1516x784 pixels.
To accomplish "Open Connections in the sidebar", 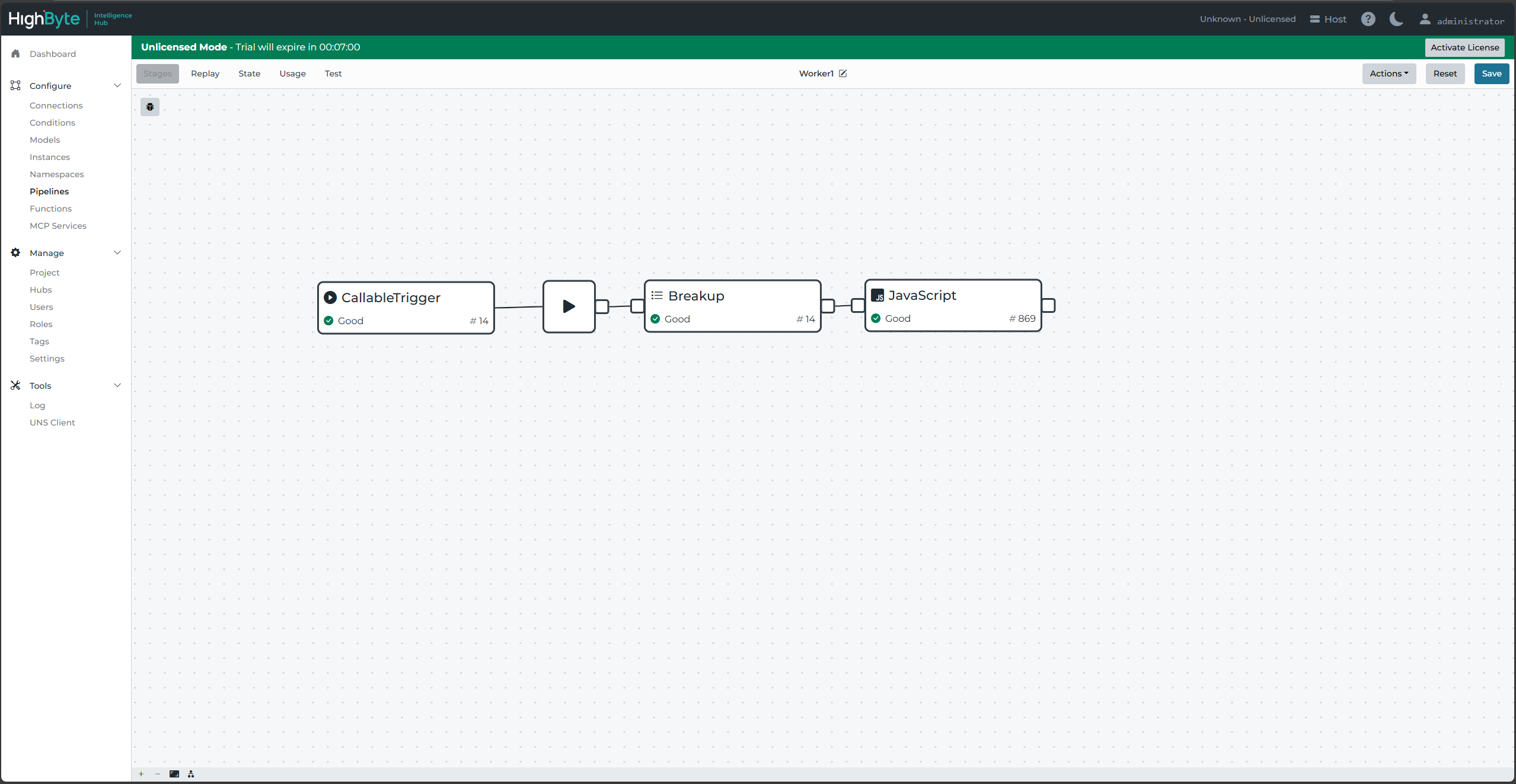I will coord(56,105).
